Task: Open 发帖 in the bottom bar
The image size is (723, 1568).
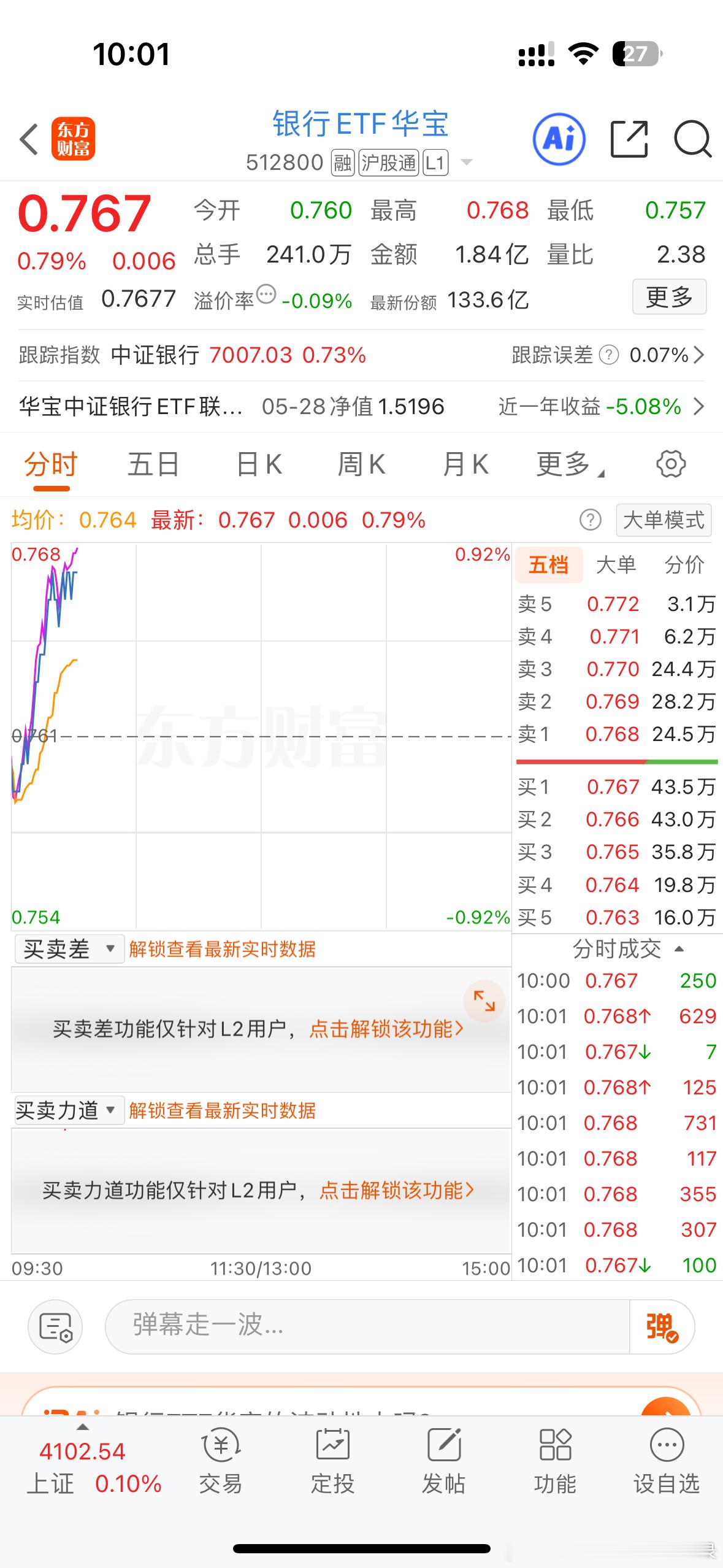Action: [443, 1462]
